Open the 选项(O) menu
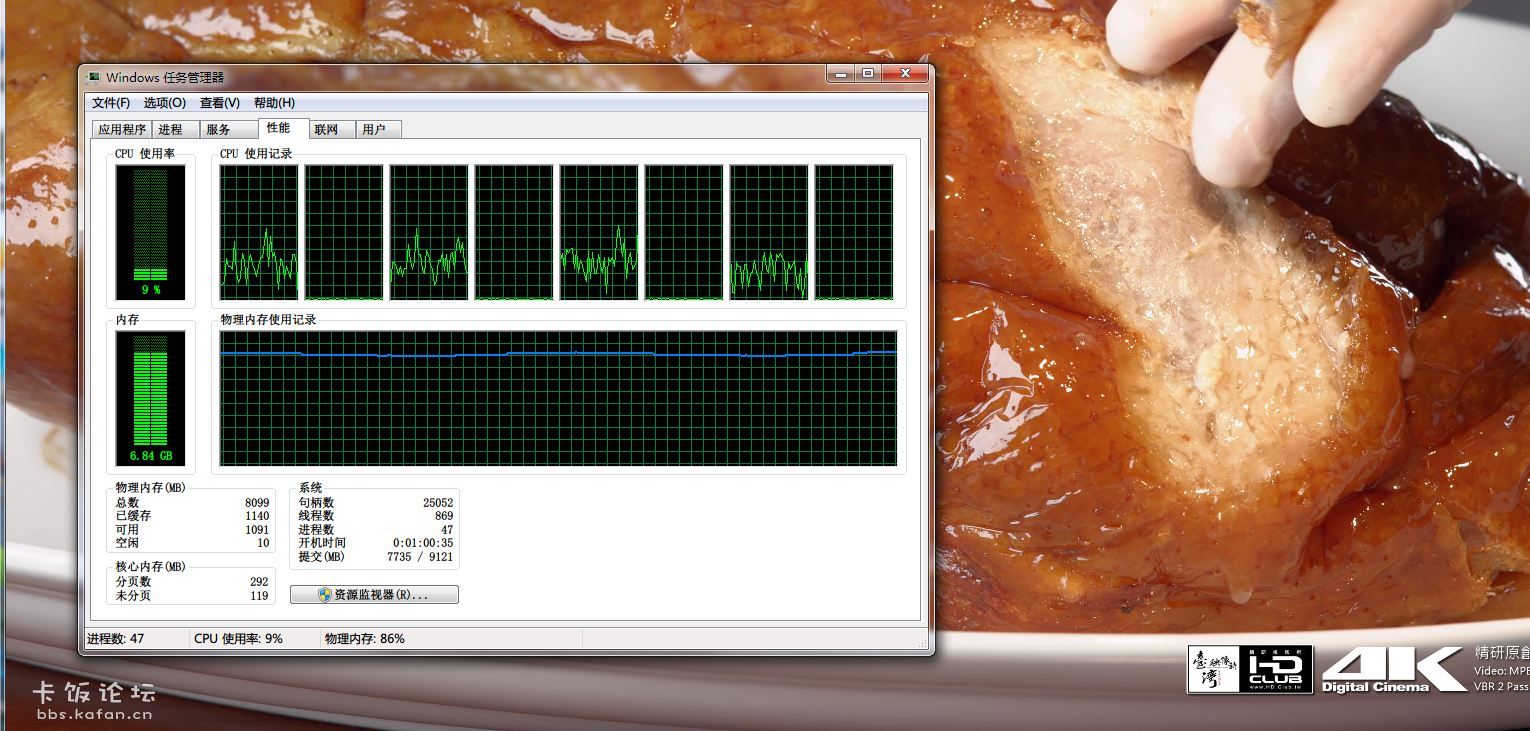Screen dimensions: 1530x731 [165, 103]
